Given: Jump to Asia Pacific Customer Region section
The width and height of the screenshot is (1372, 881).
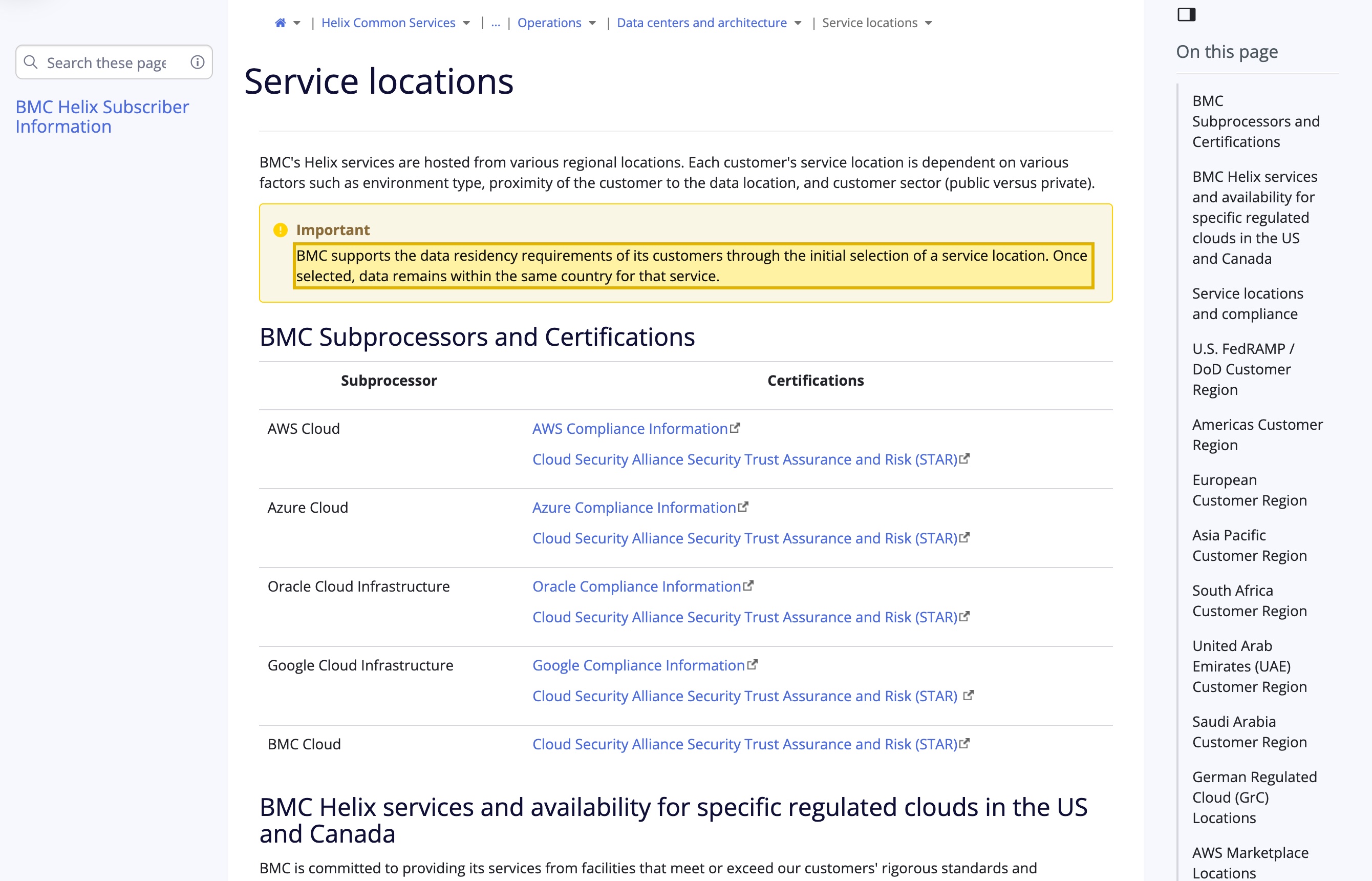Looking at the screenshot, I should click(x=1249, y=545).
